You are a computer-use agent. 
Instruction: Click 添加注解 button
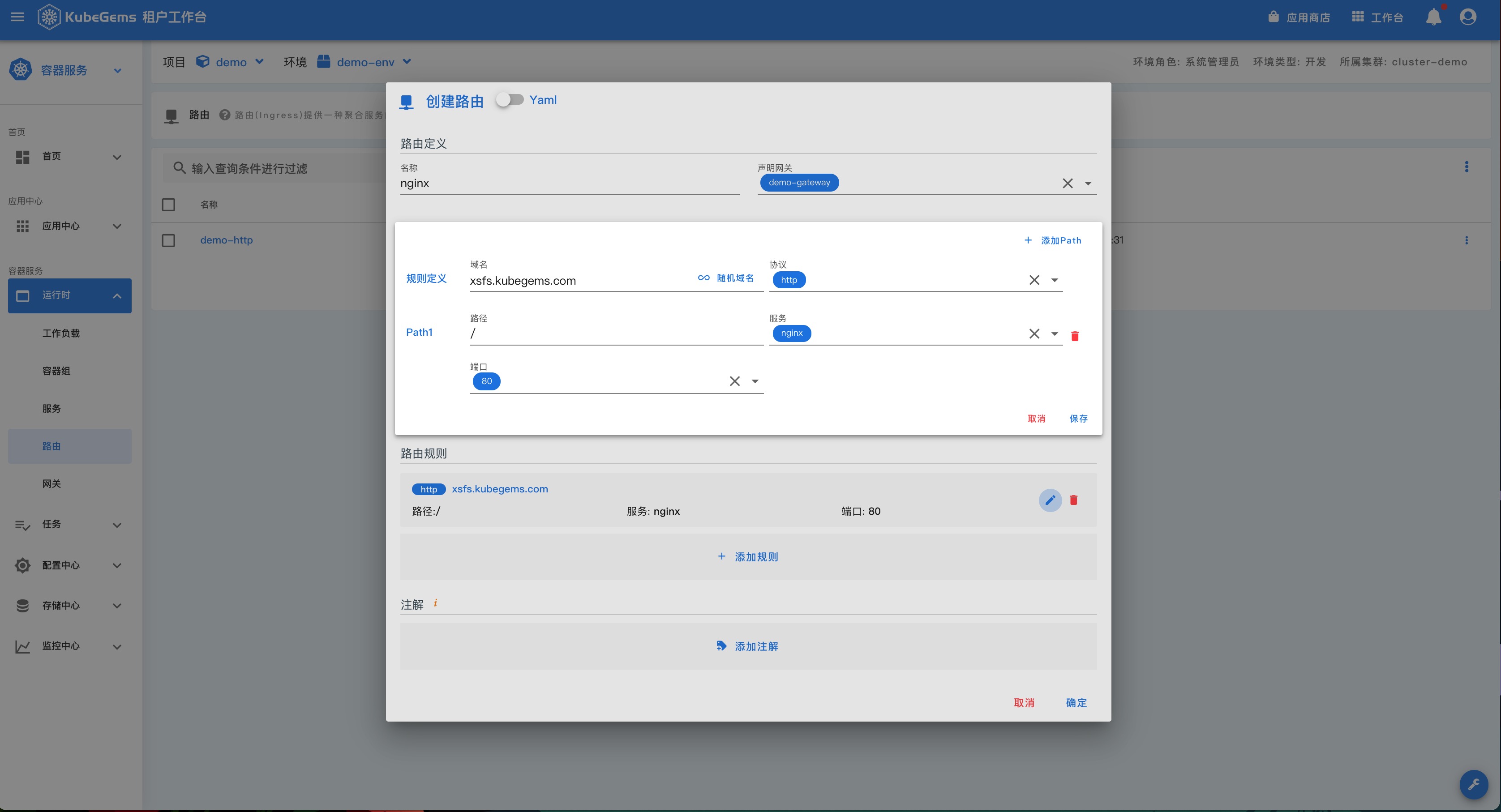748,646
